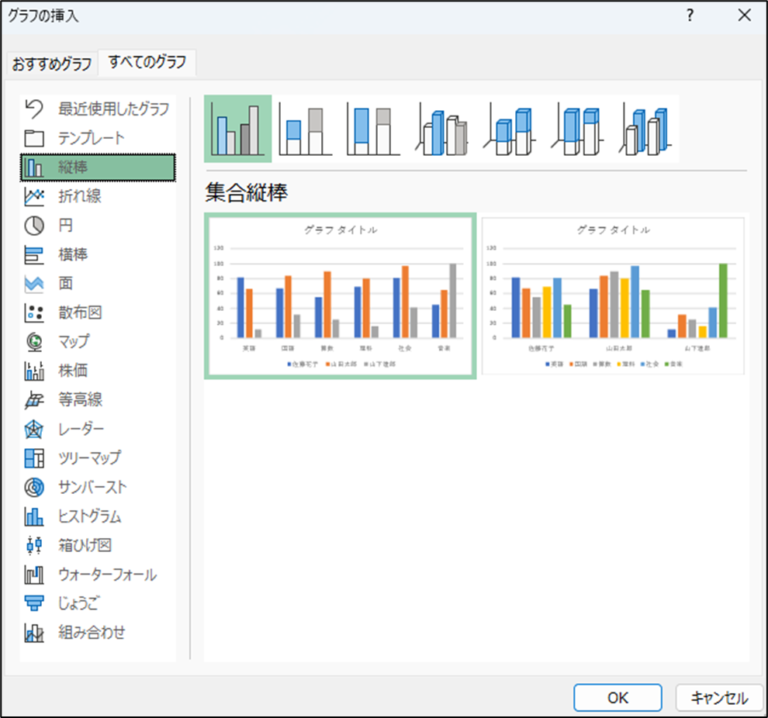Screen dimensions: 768x718
Task: Pick the chart preview grouped by subject
Action: point(340,296)
